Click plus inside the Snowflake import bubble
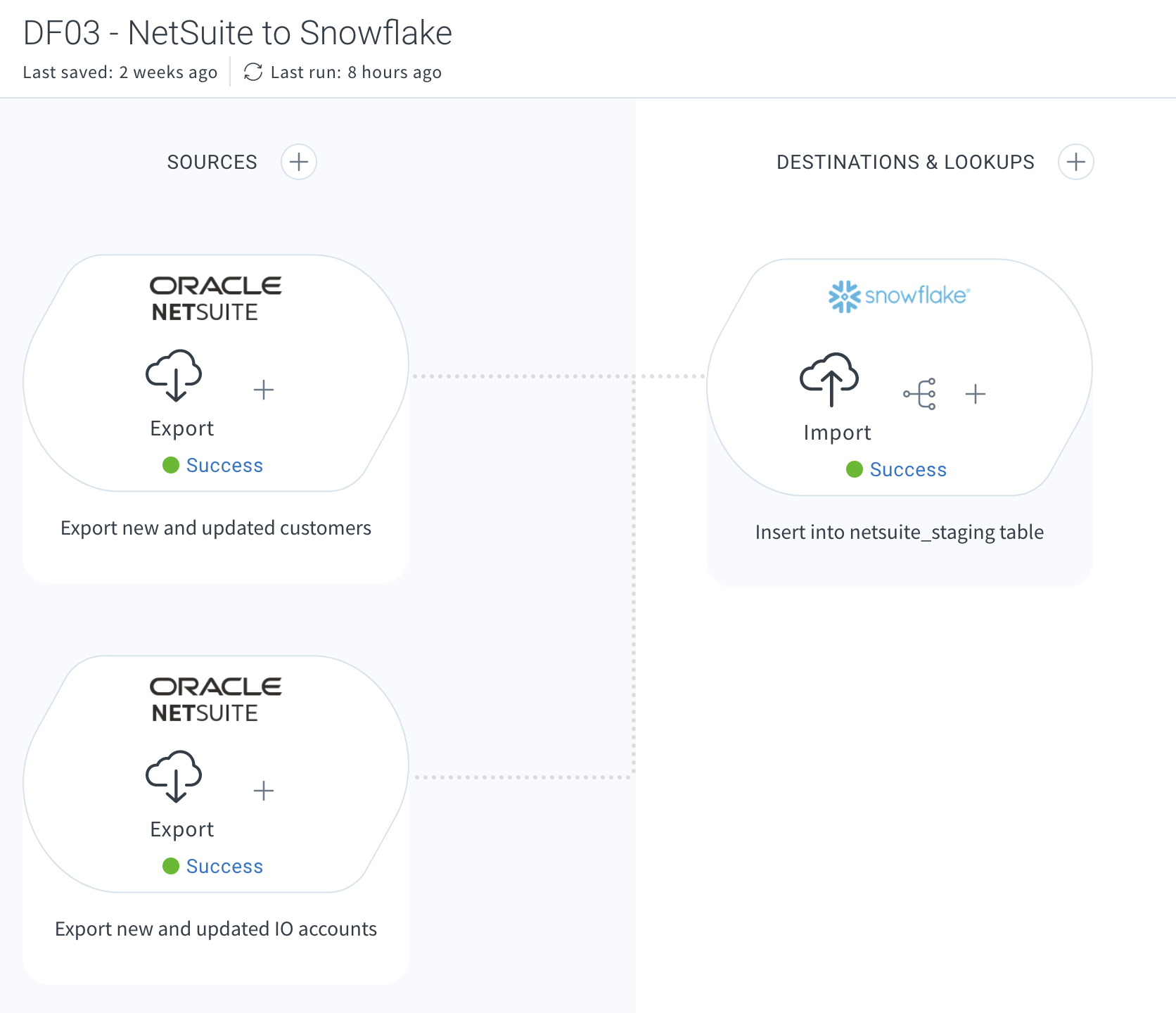 point(976,394)
